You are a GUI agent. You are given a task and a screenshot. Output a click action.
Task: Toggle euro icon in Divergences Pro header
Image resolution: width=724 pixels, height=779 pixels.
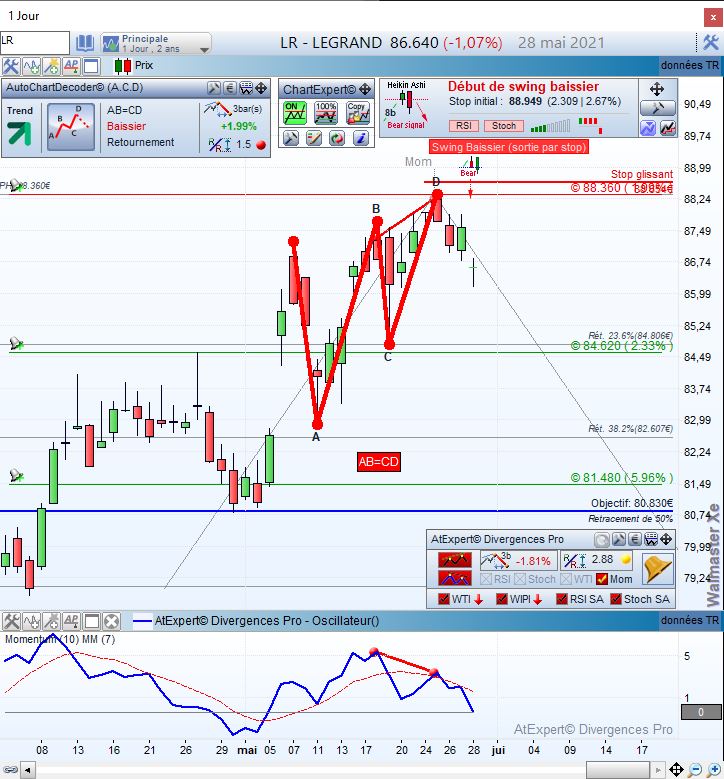[635, 540]
